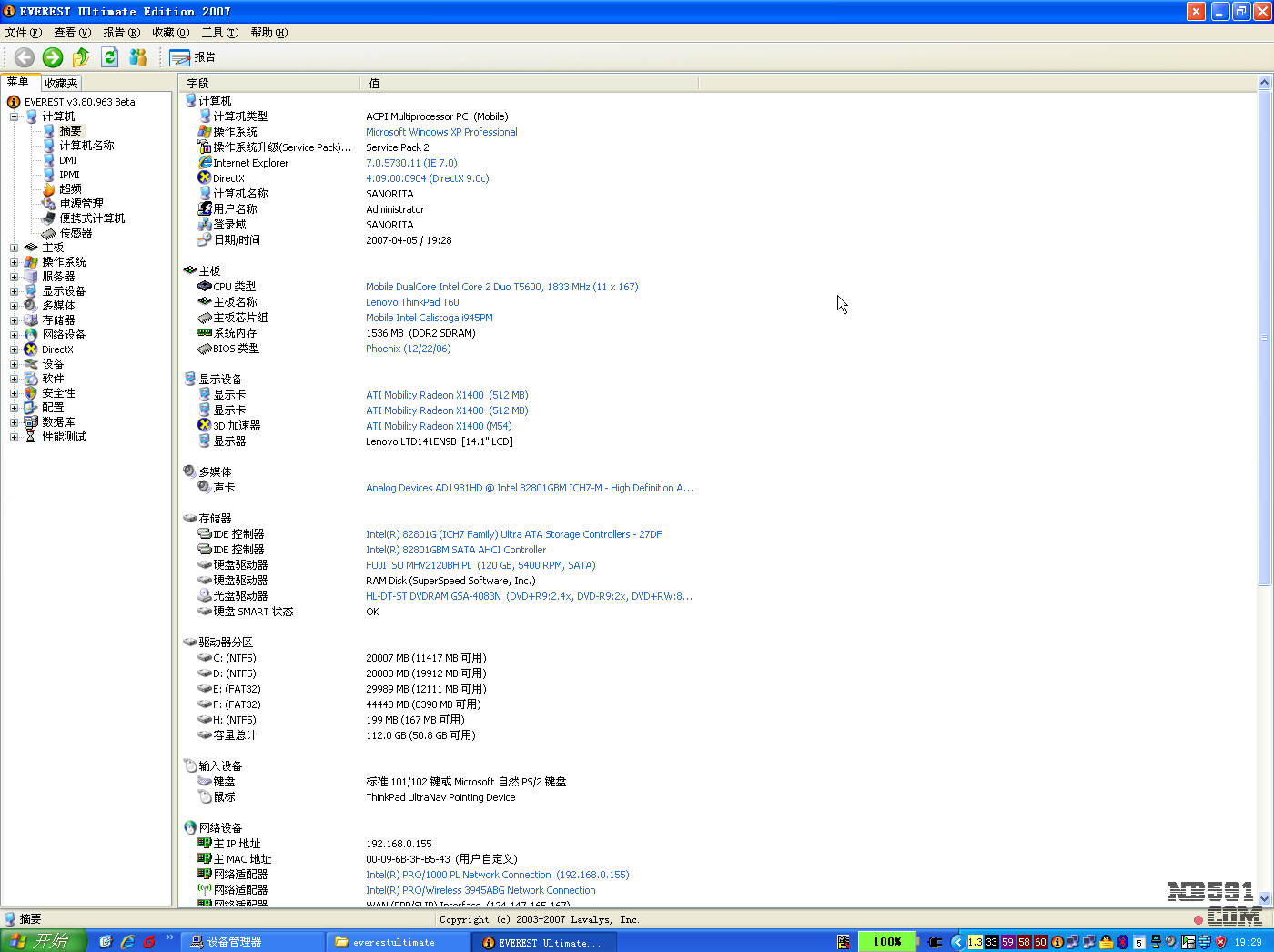The image size is (1274, 952).
Task: Click the users icon in toolbar
Action: pos(138,57)
